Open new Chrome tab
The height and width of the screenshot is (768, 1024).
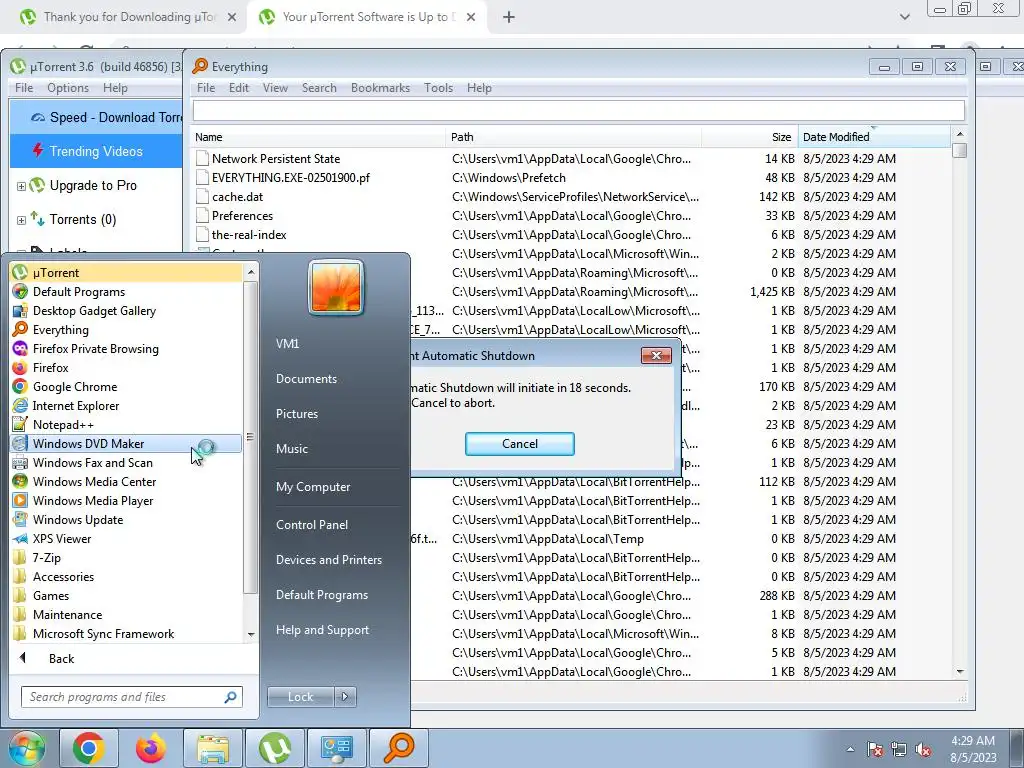click(x=509, y=17)
